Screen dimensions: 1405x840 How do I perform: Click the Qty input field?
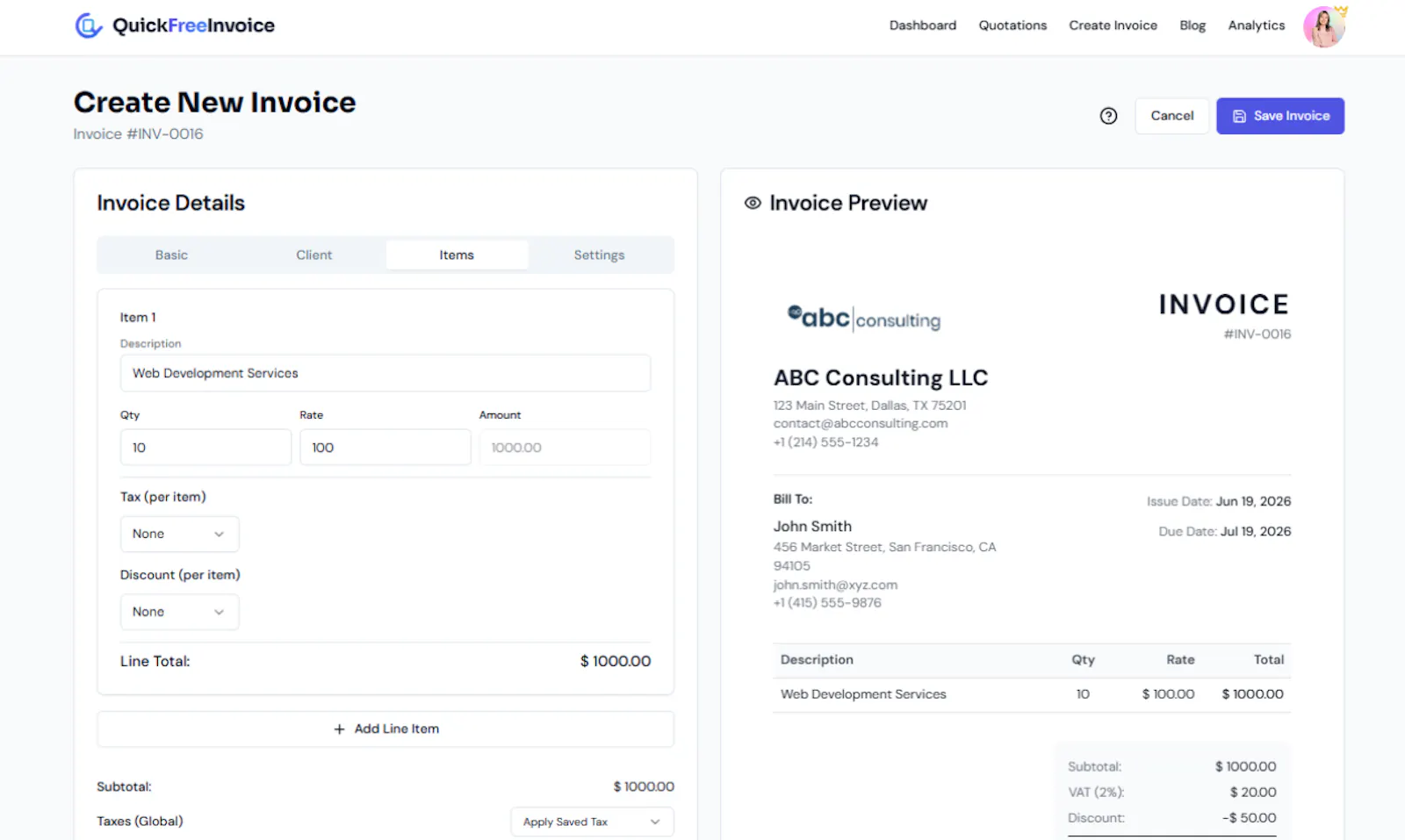click(205, 448)
